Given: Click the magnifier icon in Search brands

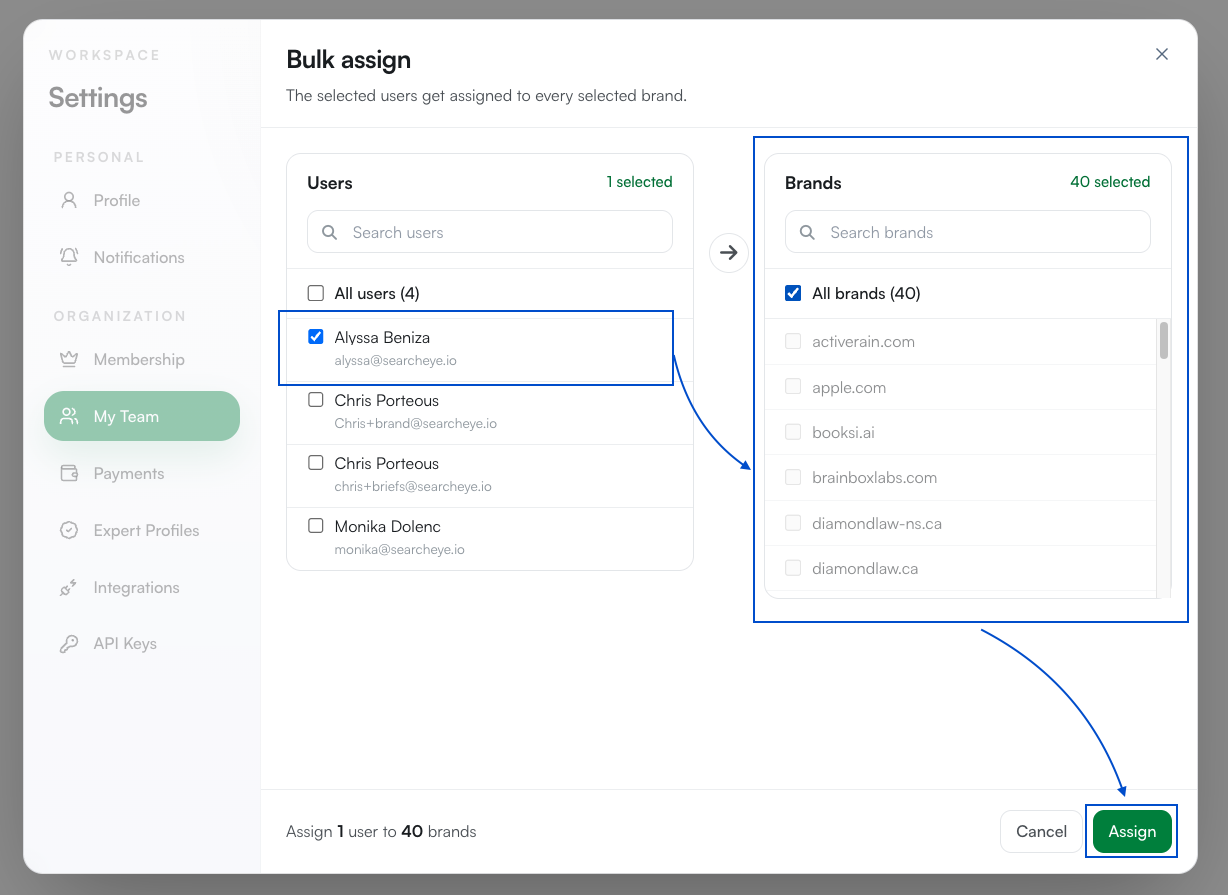Looking at the screenshot, I should [x=808, y=232].
